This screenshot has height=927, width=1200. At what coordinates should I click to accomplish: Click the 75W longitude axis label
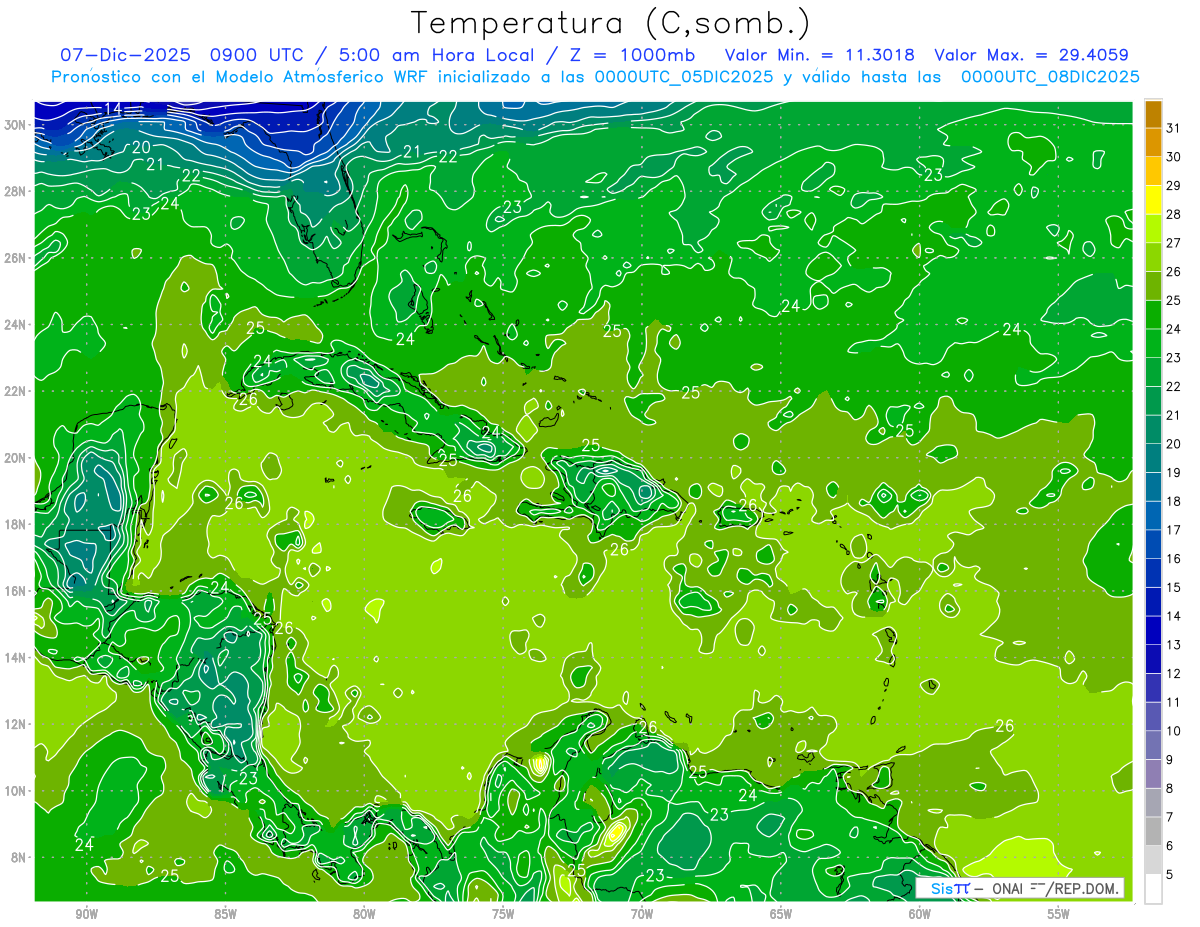coord(503,913)
